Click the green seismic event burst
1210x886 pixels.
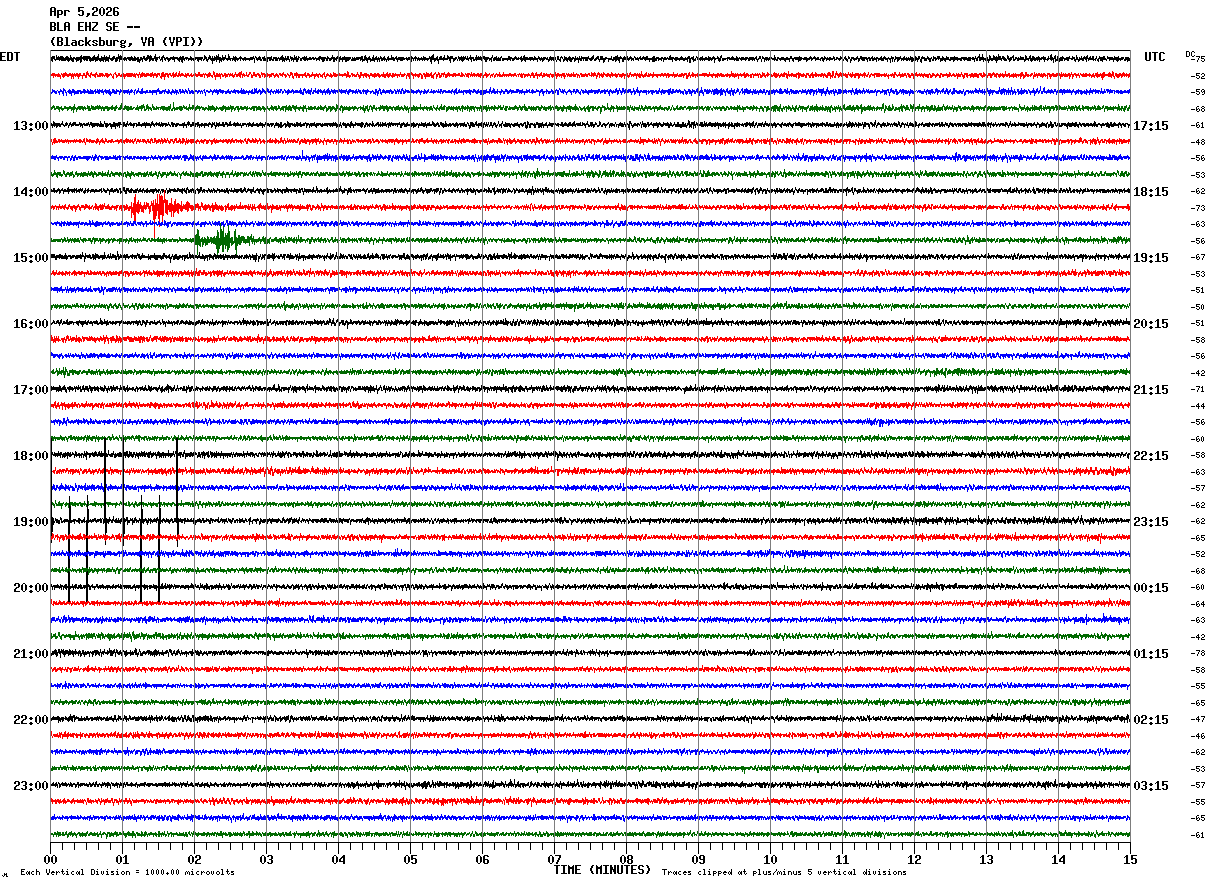click(x=226, y=239)
